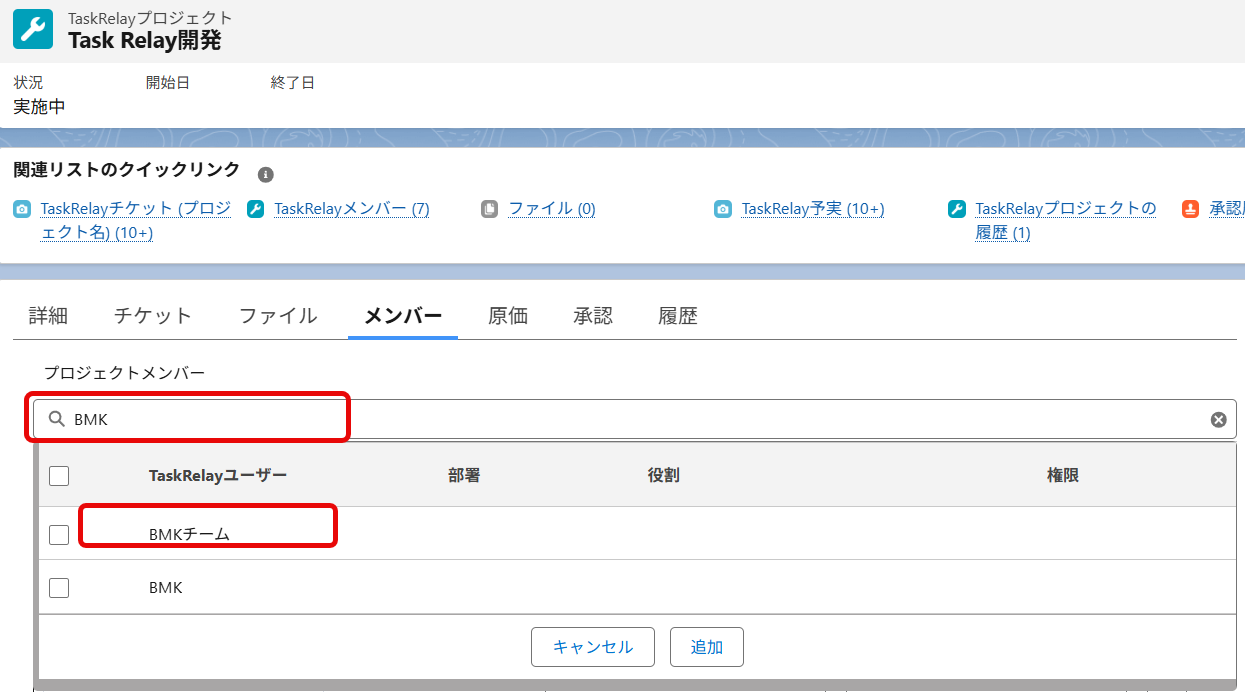Switch to the 承認 tab
The height and width of the screenshot is (692, 1245).
click(593, 316)
